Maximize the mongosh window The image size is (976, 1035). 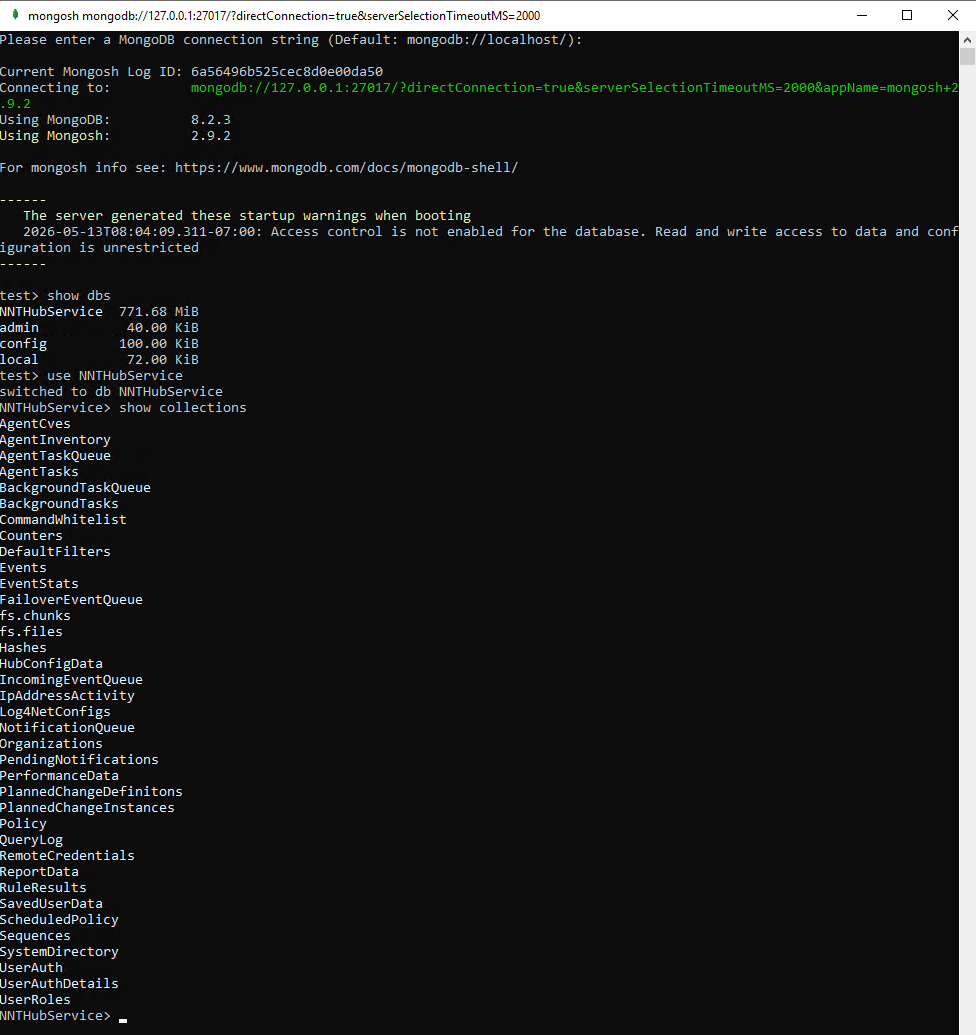tap(907, 15)
